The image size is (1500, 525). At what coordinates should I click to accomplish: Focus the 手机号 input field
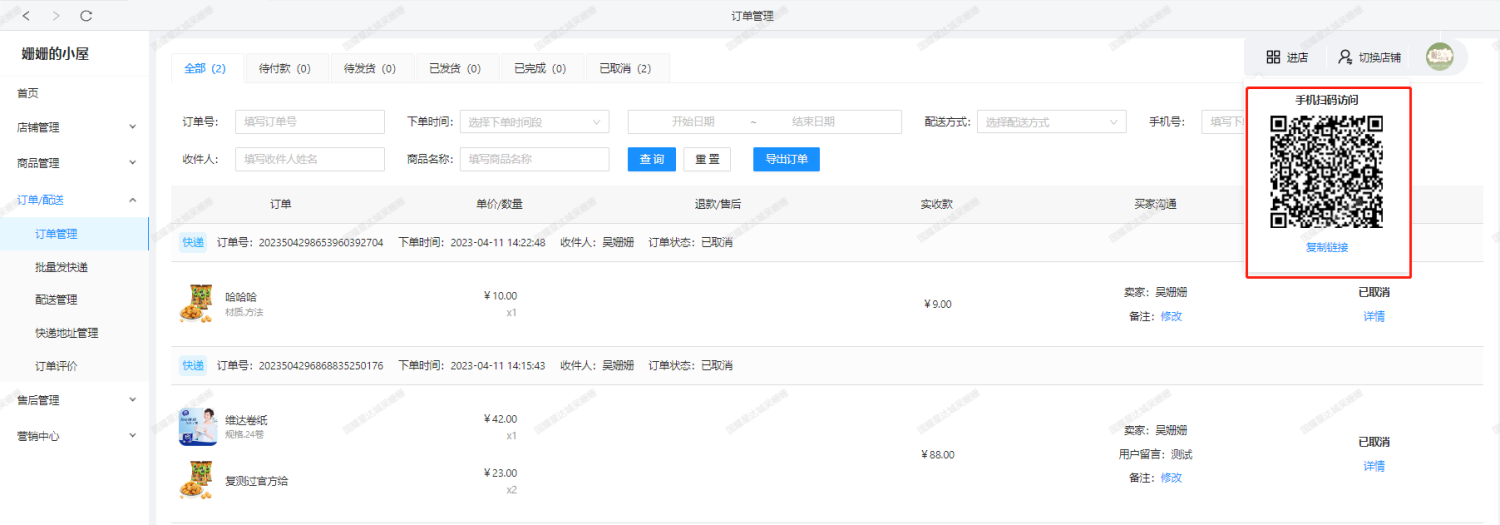1223,122
